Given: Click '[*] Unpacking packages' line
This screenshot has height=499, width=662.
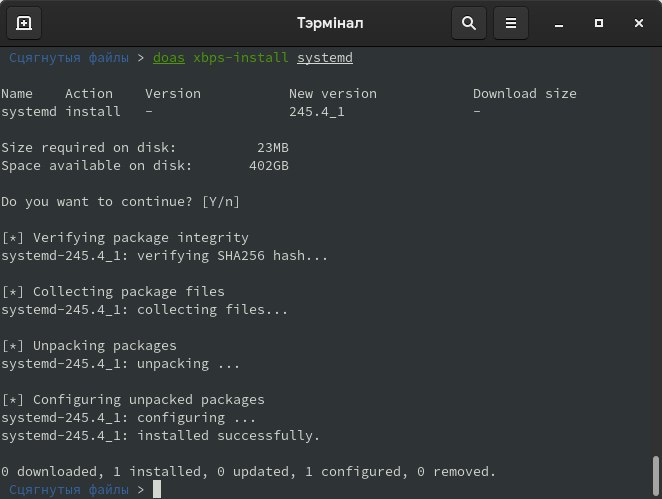Looking at the screenshot, I should pos(89,346).
